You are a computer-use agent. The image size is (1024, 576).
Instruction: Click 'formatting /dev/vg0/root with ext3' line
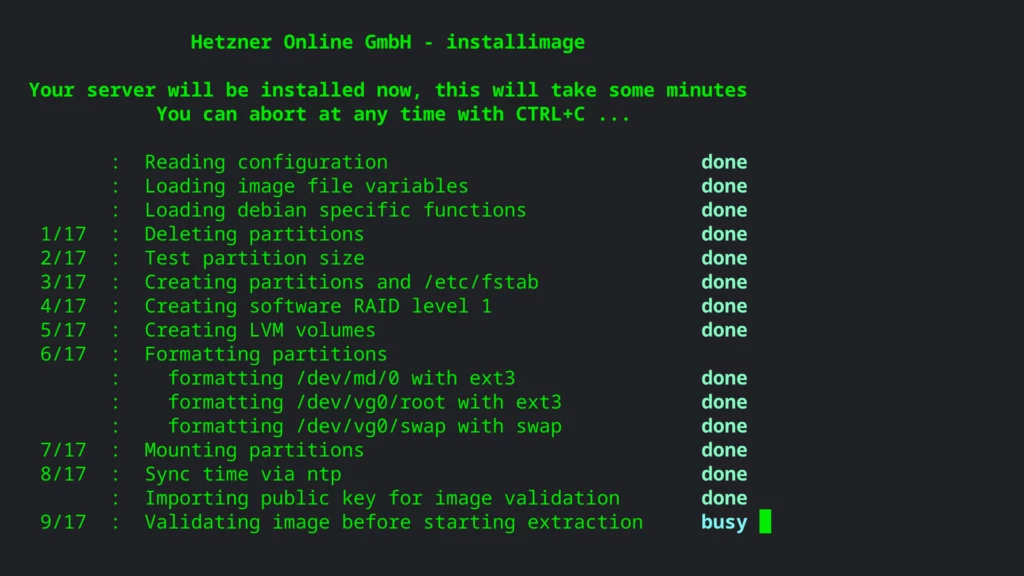(x=364, y=402)
